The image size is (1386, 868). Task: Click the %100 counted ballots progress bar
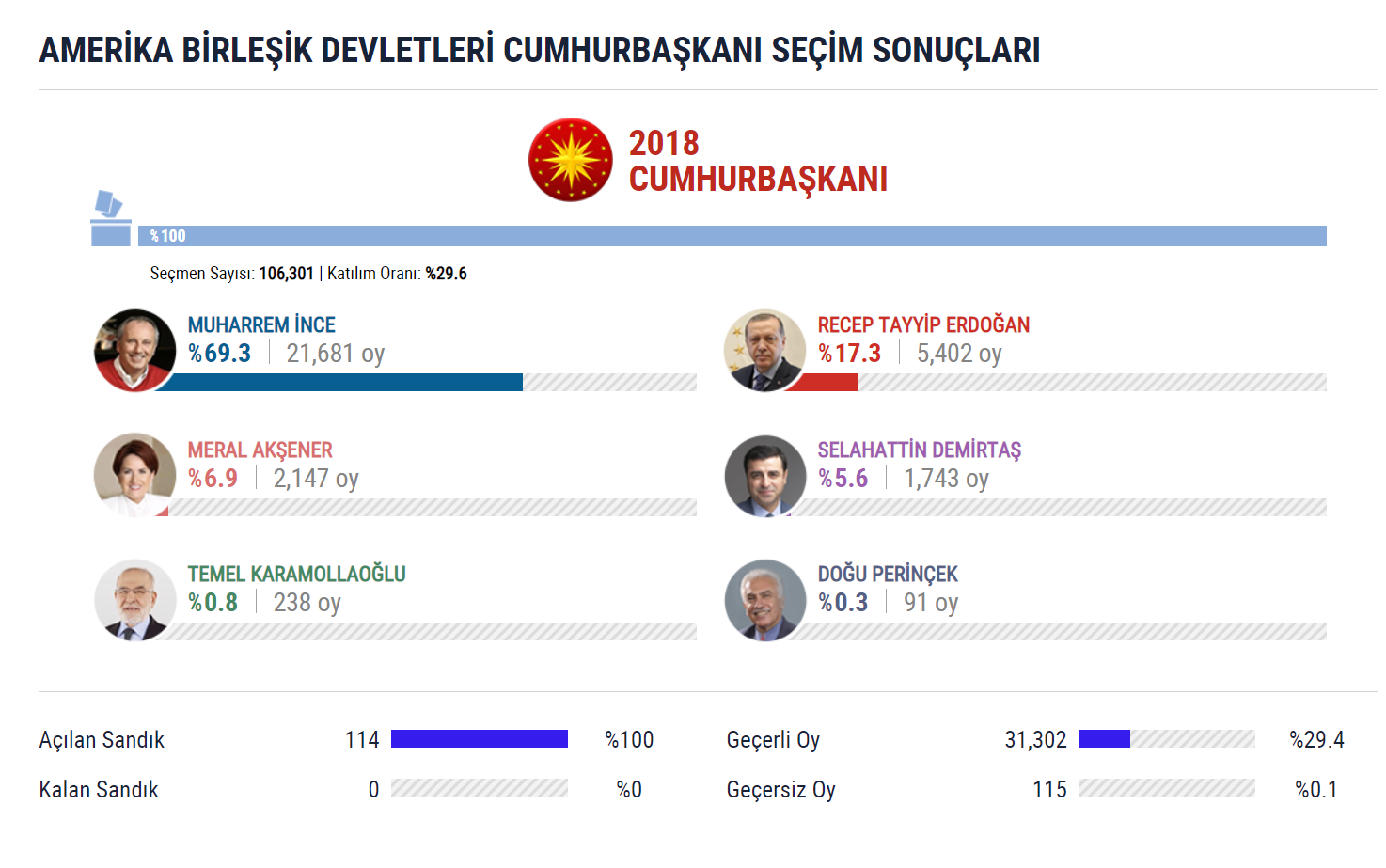pos(732,236)
